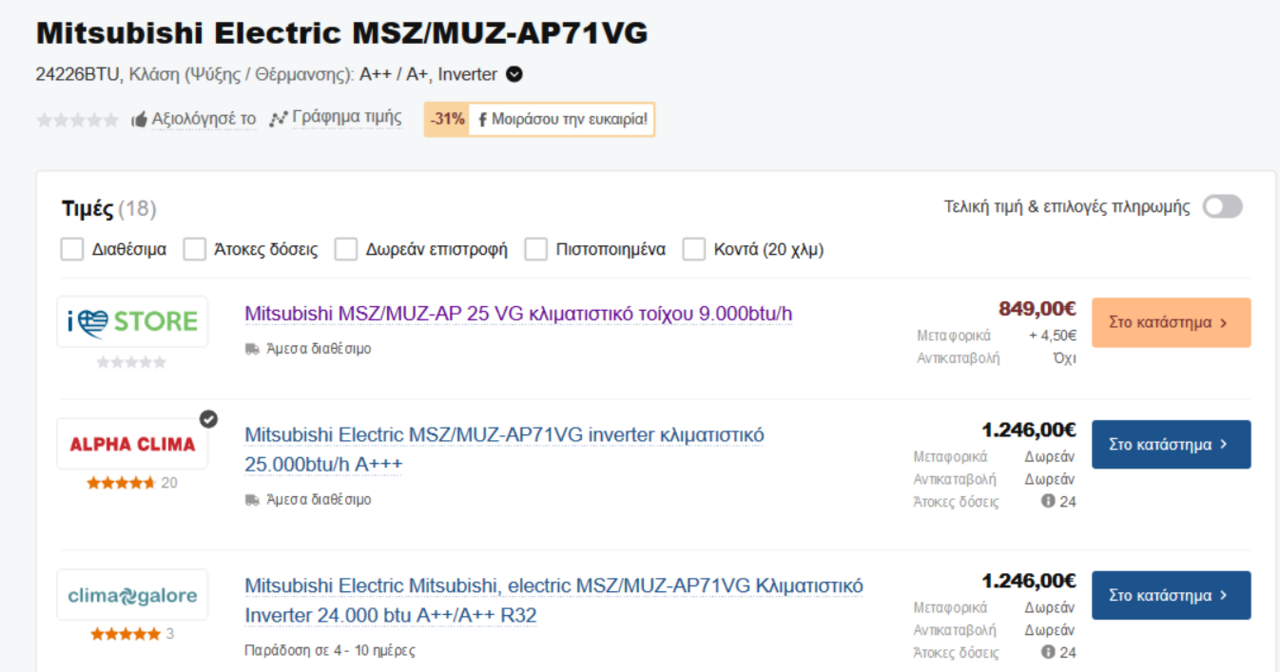Open the clima galore shop logo
The width and height of the screenshot is (1280, 672).
coord(132,595)
